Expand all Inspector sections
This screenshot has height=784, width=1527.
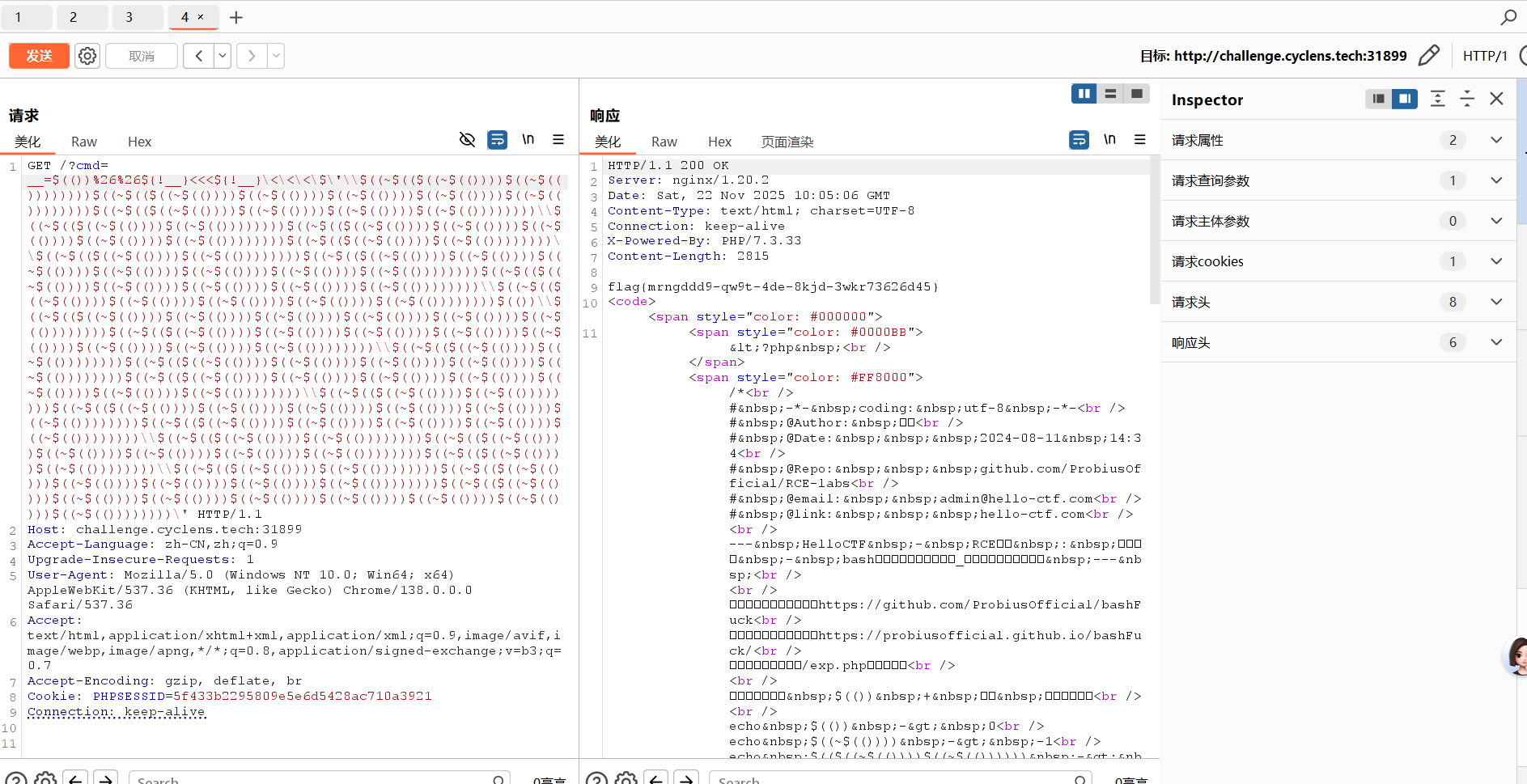point(1438,99)
